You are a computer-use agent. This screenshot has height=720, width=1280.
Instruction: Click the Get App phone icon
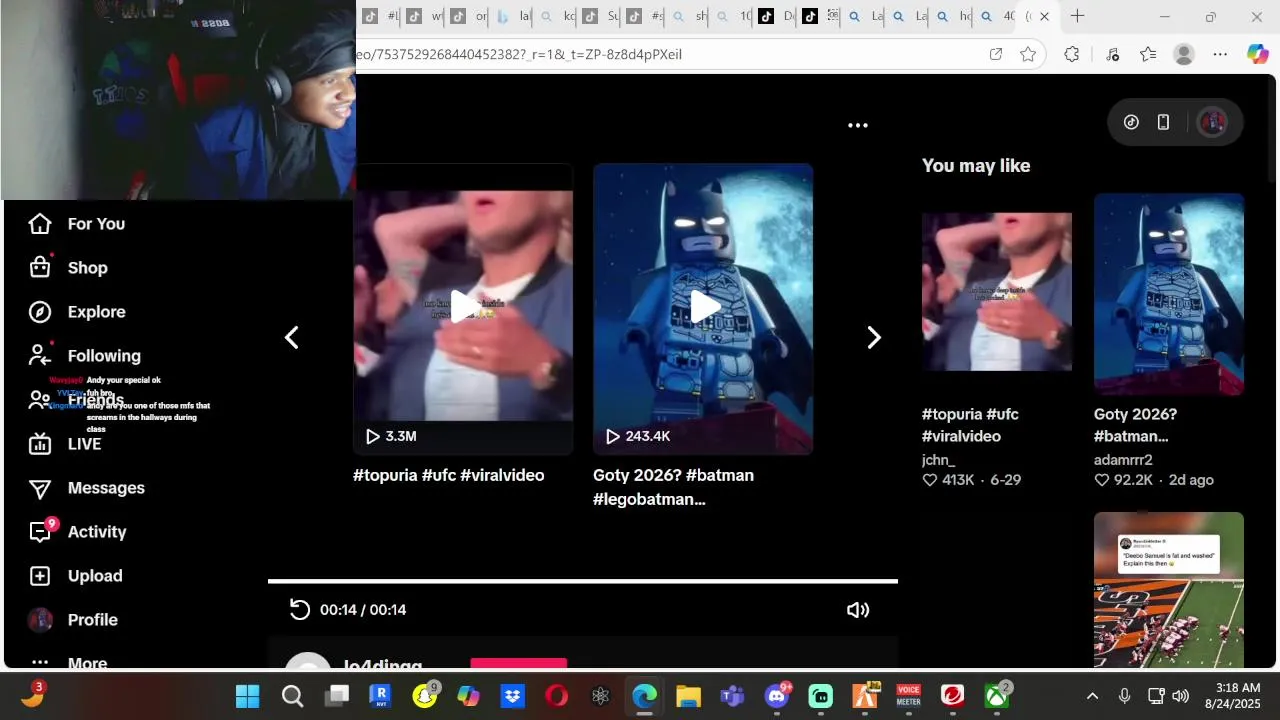[1163, 122]
